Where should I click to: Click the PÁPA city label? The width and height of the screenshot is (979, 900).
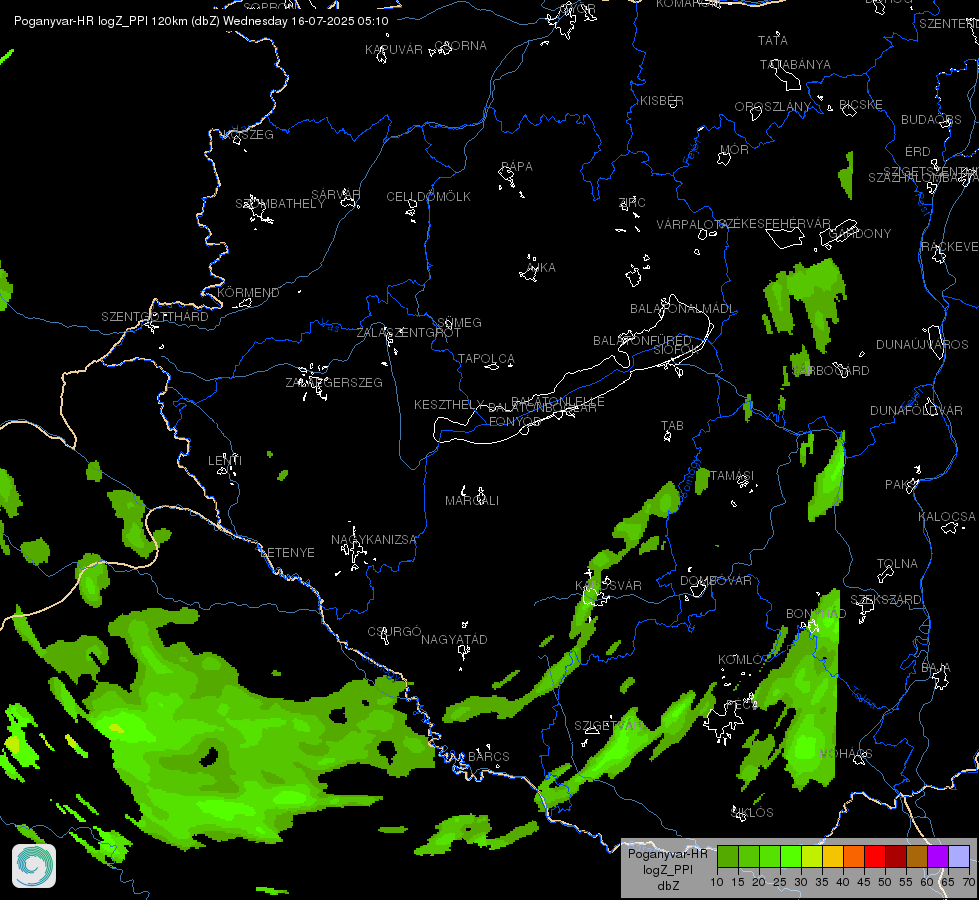pos(517,167)
